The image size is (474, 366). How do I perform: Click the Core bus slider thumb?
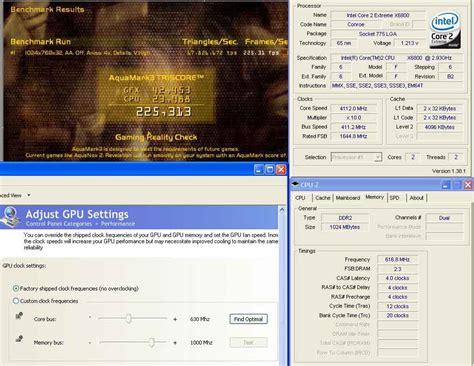pyautogui.click(x=129, y=319)
